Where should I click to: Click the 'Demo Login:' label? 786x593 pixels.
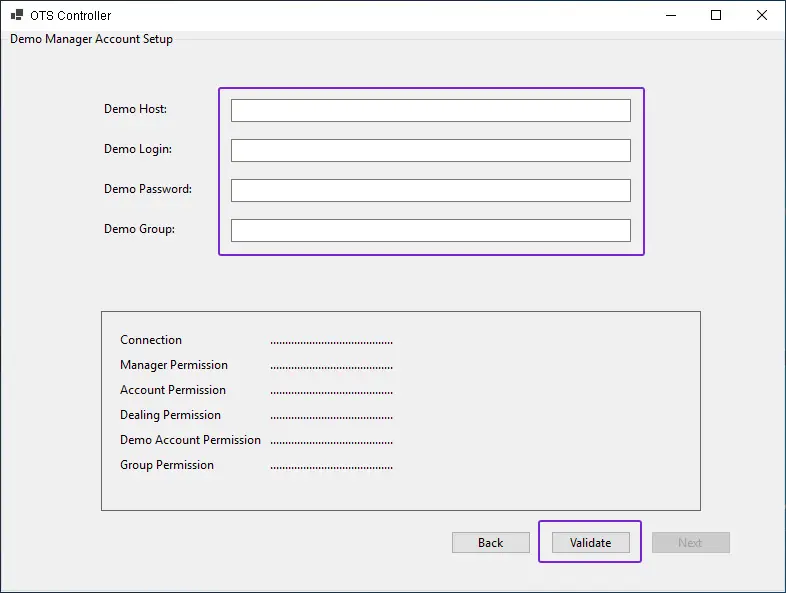tap(137, 149)
